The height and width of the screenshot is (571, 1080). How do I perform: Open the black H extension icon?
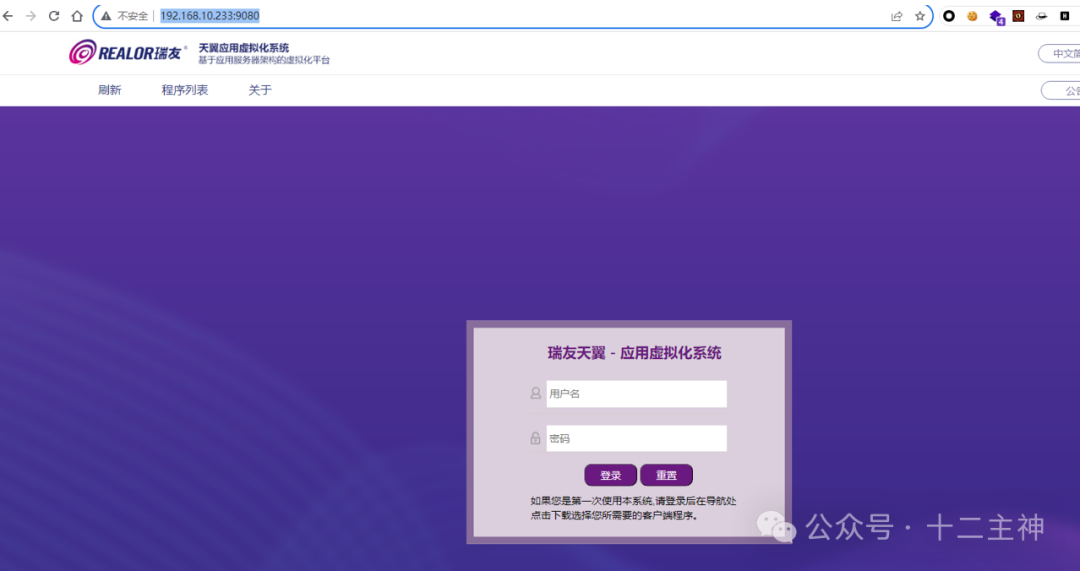1065,16
